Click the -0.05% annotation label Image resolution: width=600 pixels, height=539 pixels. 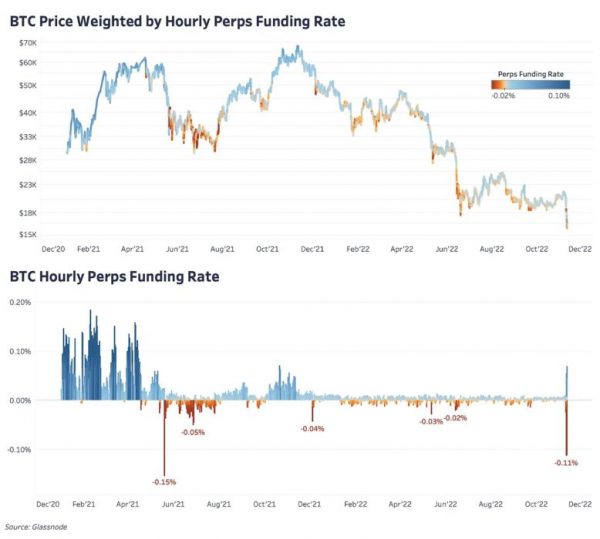point(193,432)
